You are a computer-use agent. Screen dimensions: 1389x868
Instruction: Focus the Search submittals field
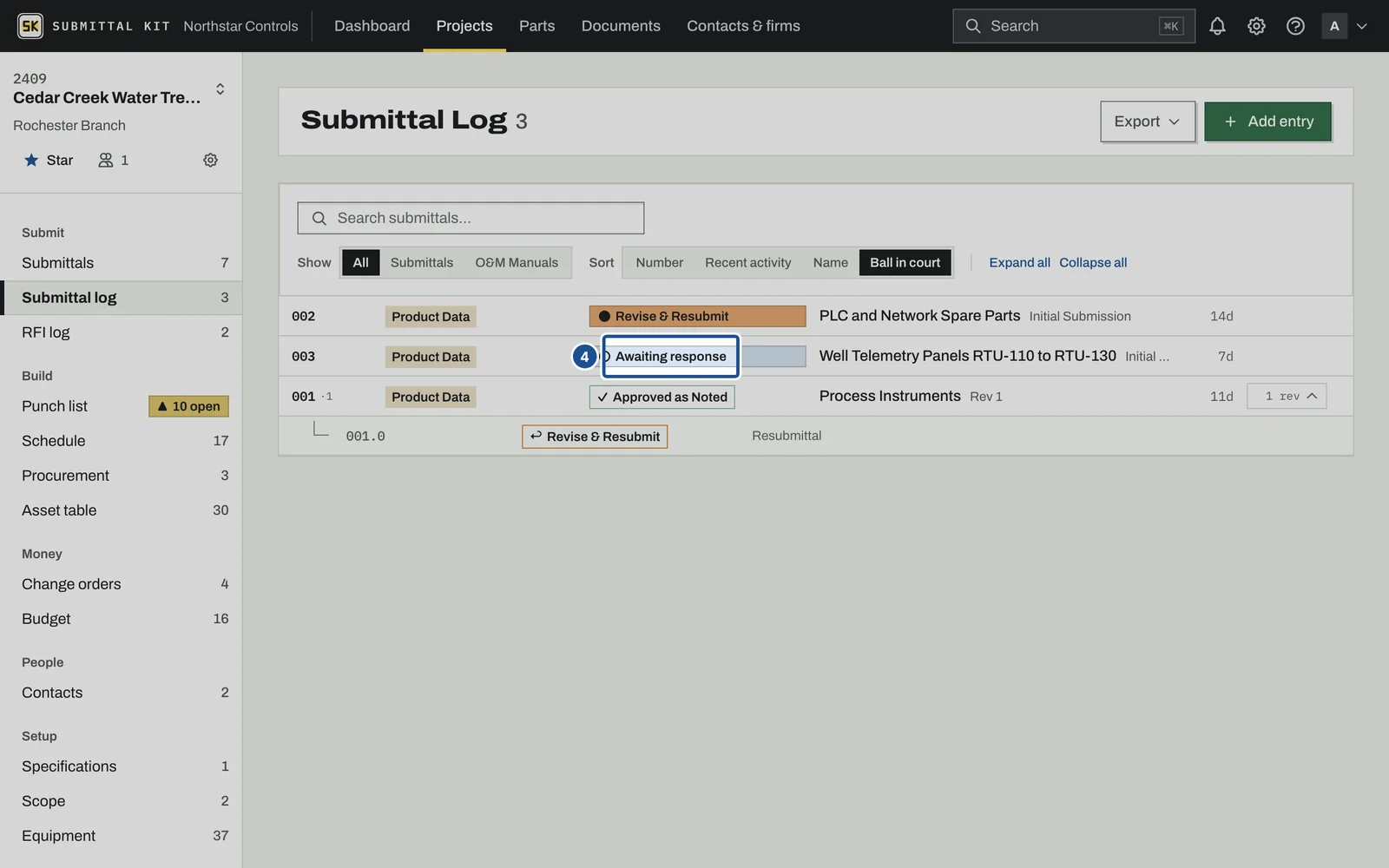click(x=471, y=218)
